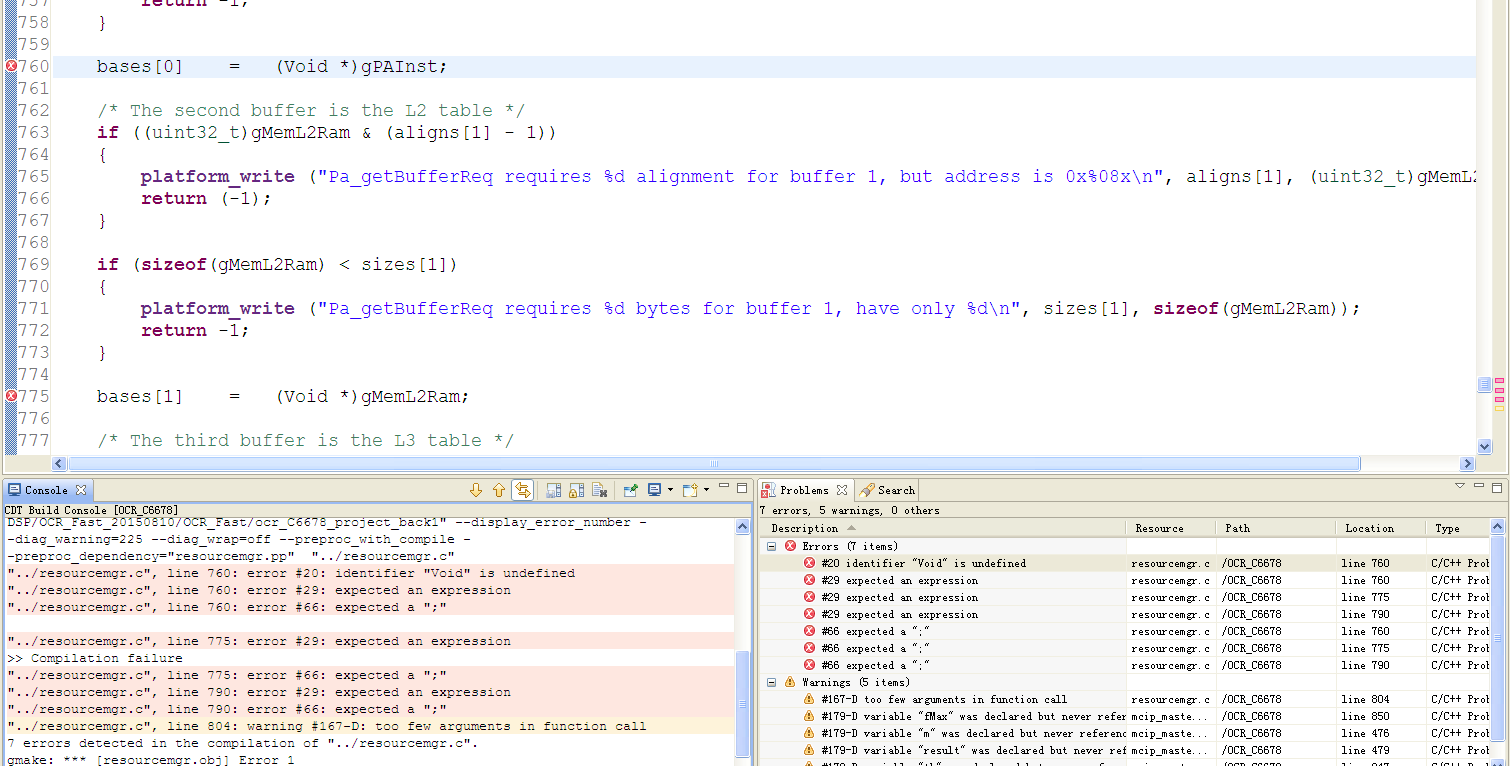The image size is (1510, 766).
Task: Click warning icon for '#167-D' row
Action: point(809,699)
